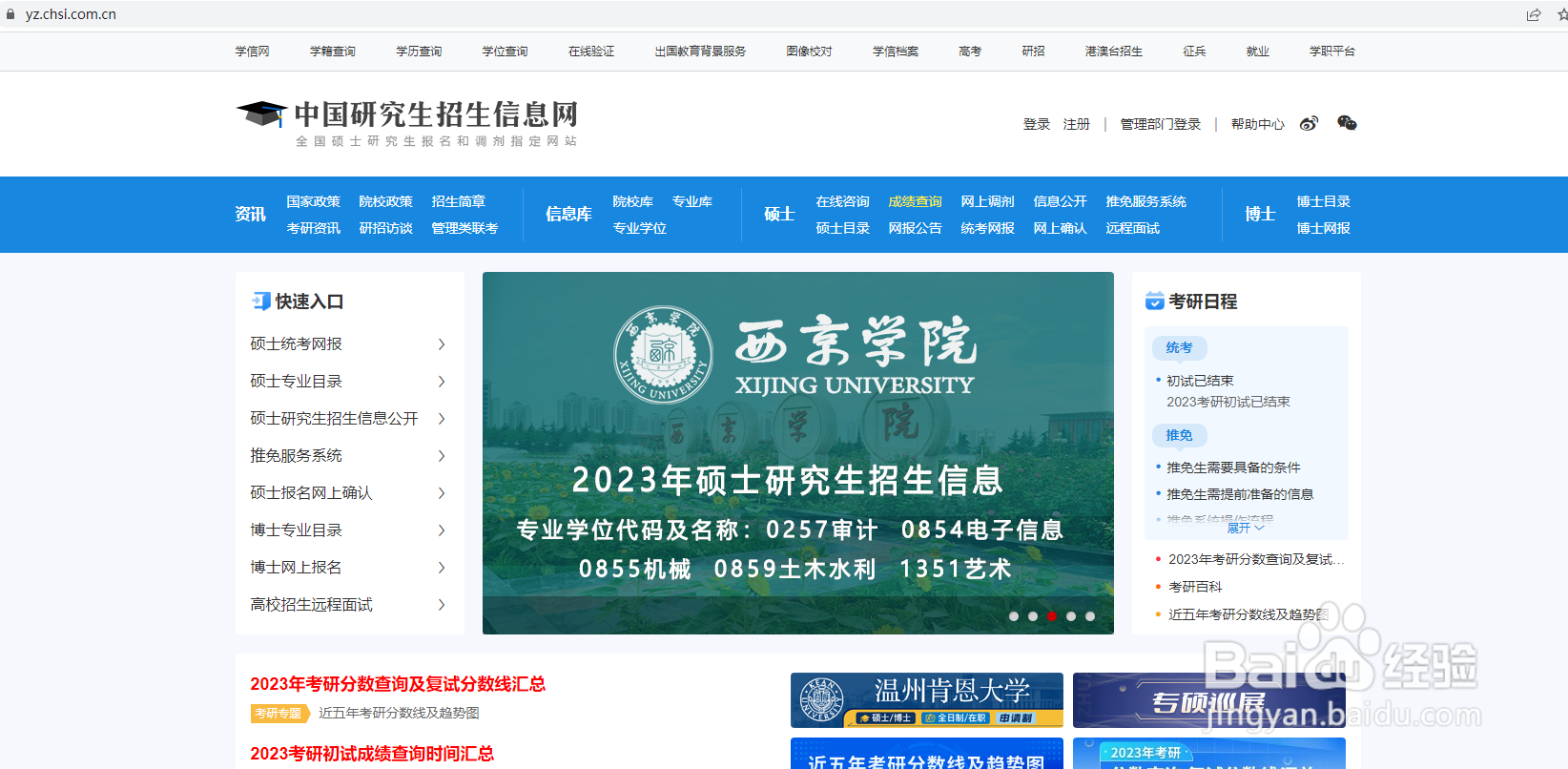Image resolution: width=1568 pixels, height=769 pixels.
Task: Open 初试已结束 schedule entry
Action: pos(1200,381)
